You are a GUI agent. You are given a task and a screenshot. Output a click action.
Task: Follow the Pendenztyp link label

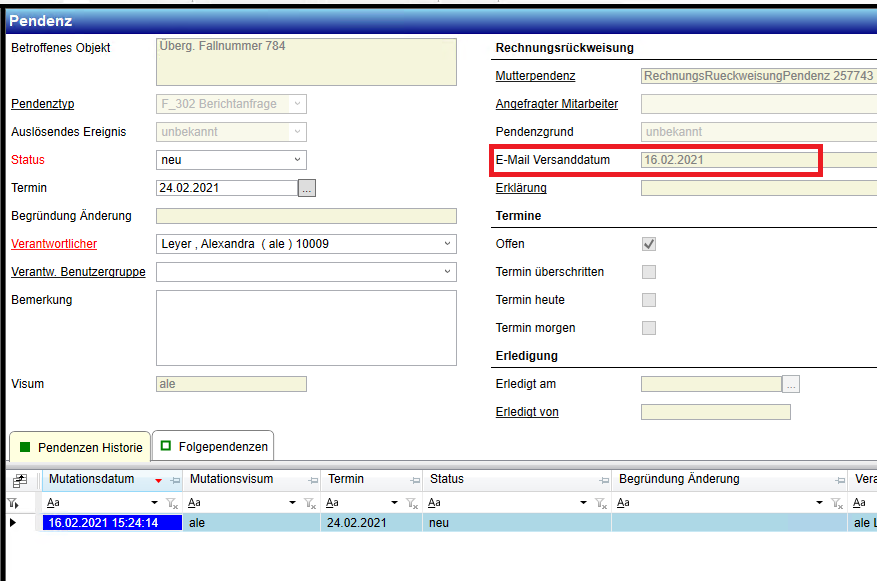(43, 104)
